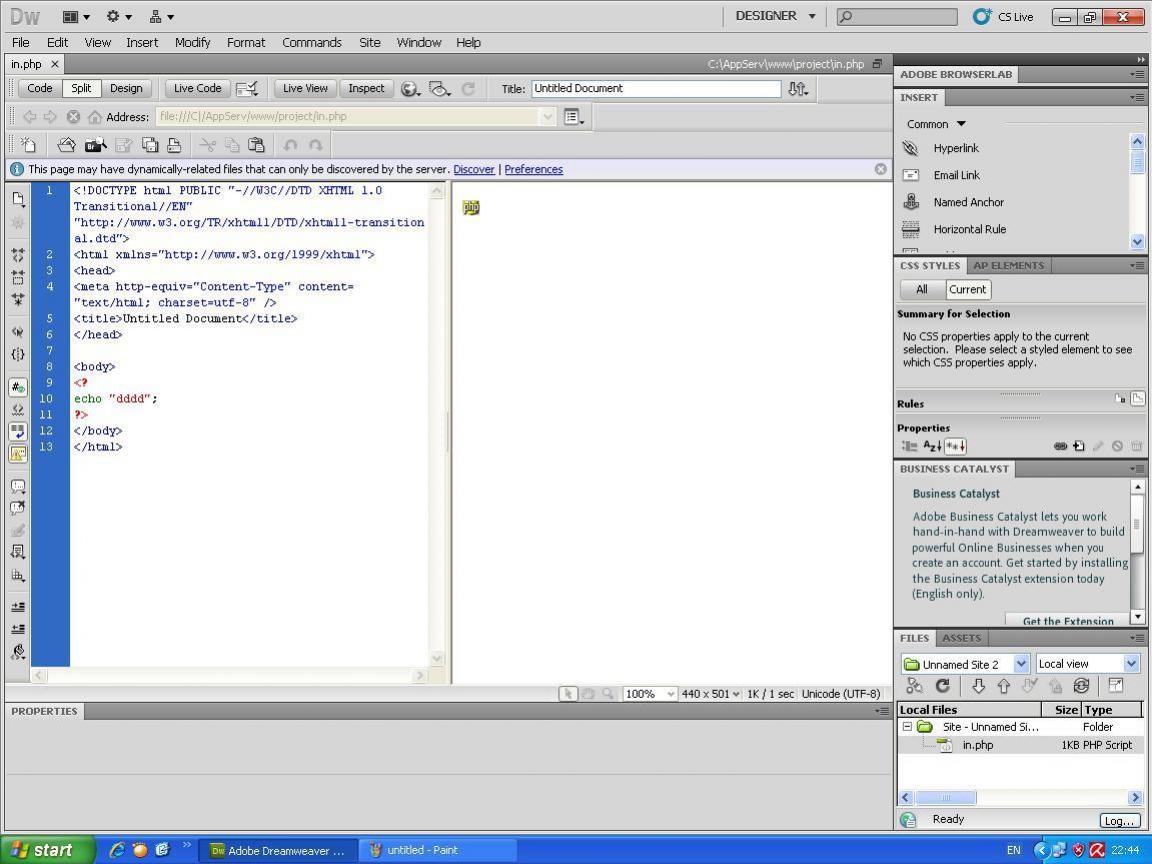
Task: Click in the Title text field
Action: coord(655,88)
